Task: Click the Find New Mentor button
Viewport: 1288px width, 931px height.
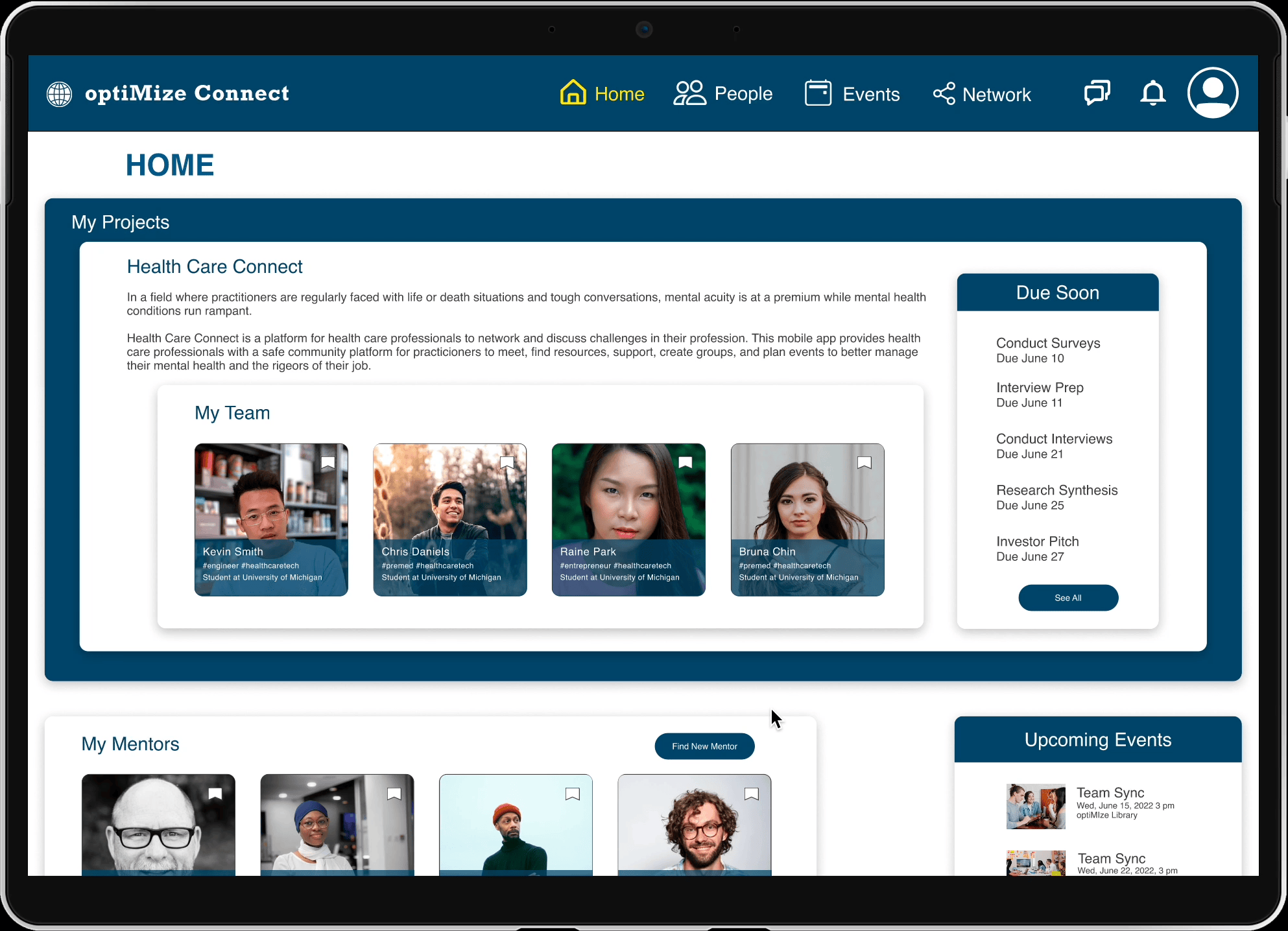Action: [x=704, y=746]
